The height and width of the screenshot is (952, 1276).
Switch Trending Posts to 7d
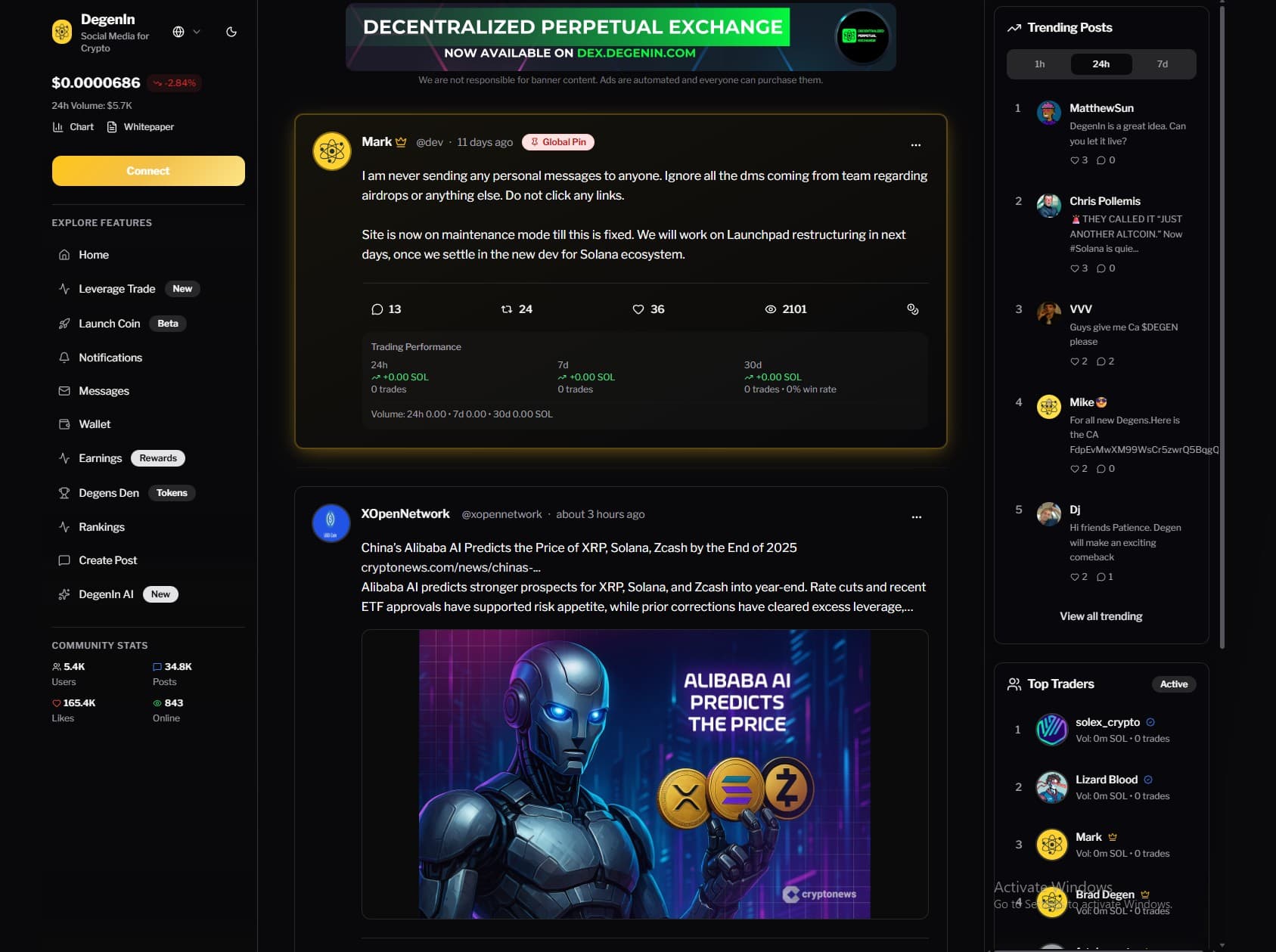pyautogui.click(x=1163, y=64)
